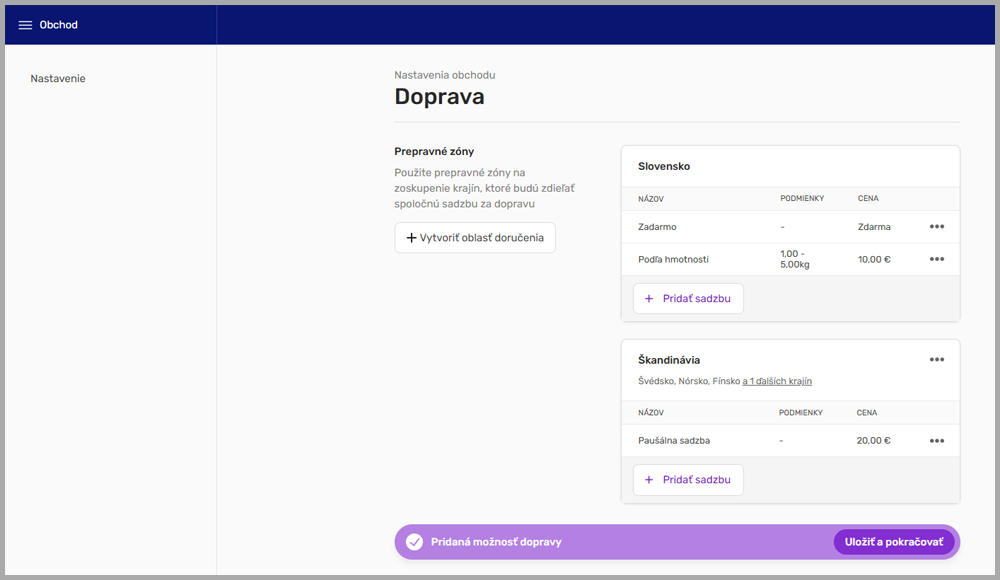Click the plus icon on Vytvoriť oblasť doručenia
Screen dimensions: 1000x580
[x=411, y=237]
